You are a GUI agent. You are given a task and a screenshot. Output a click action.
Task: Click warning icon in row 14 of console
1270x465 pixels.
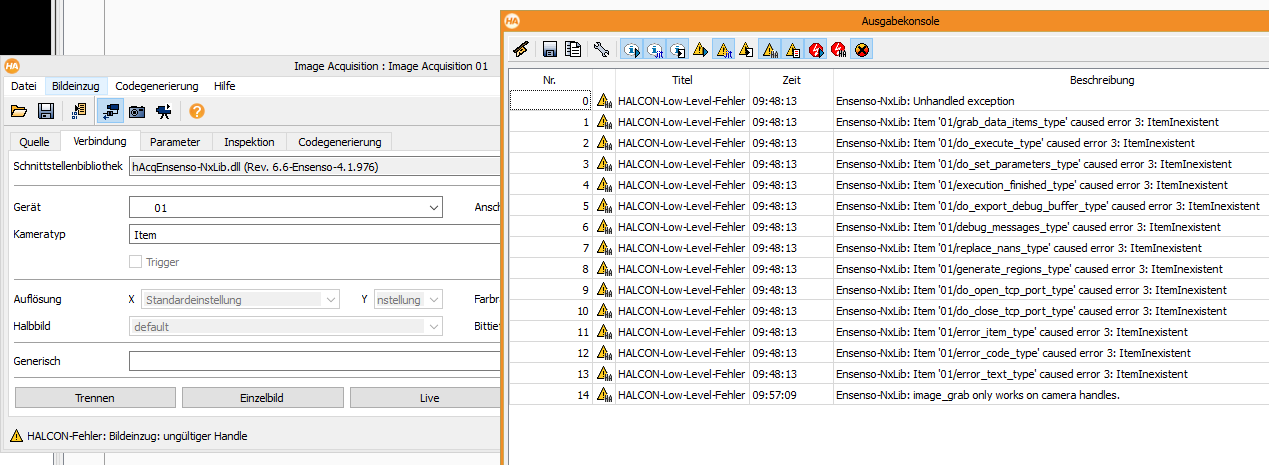point(604,395)
